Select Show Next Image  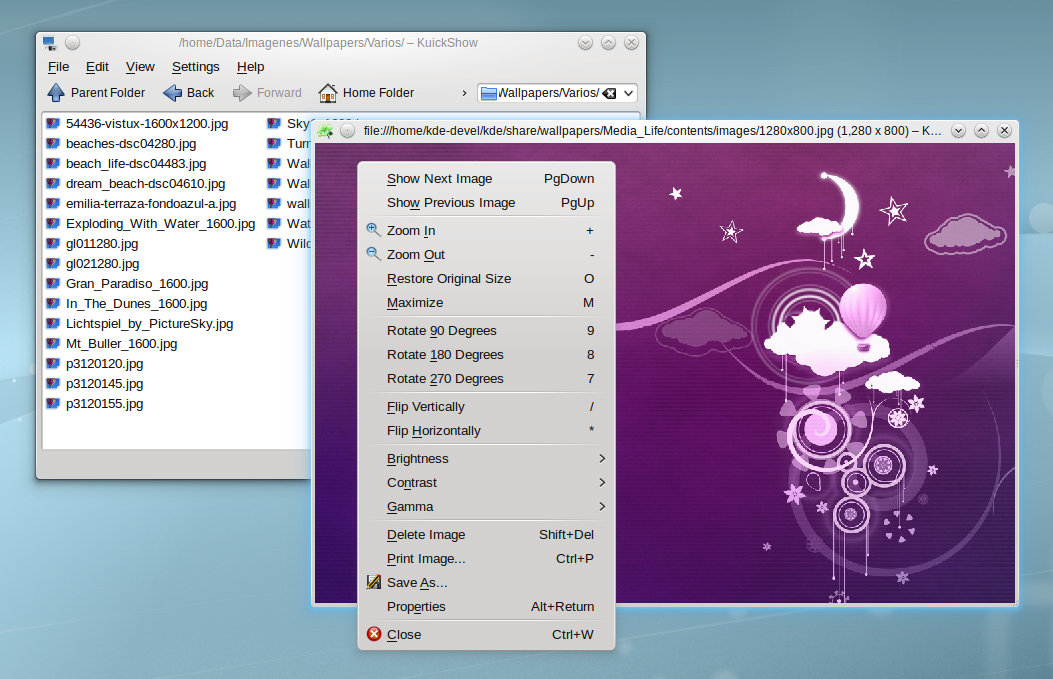439,179
